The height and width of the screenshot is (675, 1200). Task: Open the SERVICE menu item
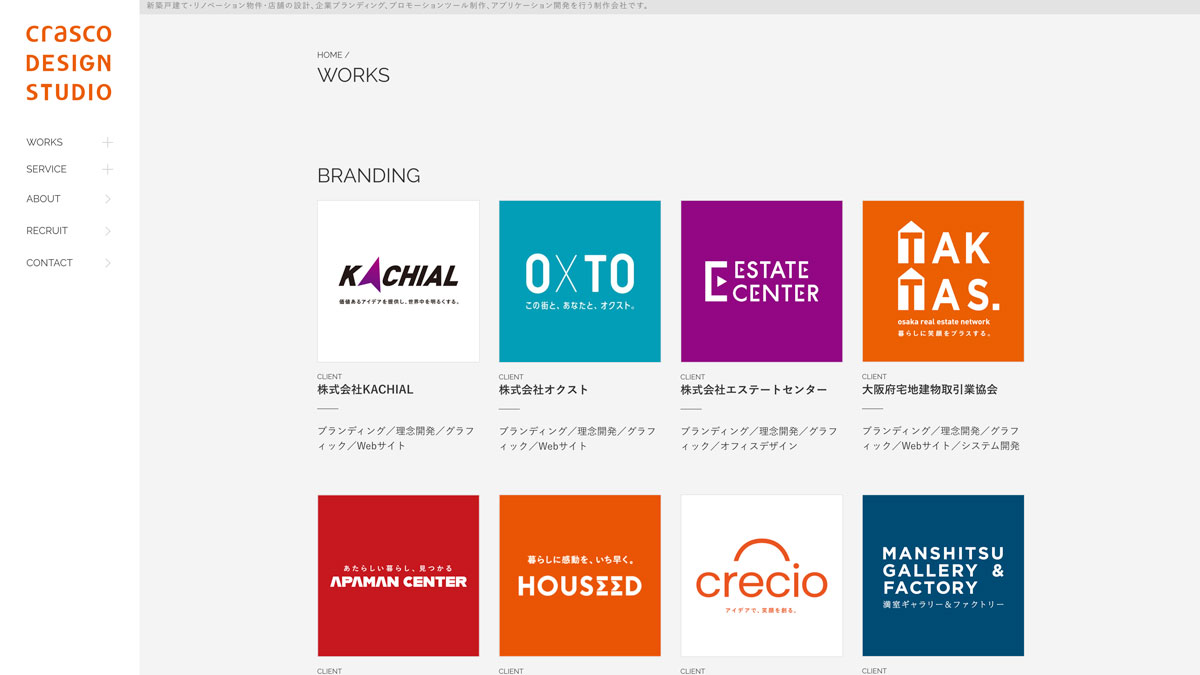pos(46,169)
